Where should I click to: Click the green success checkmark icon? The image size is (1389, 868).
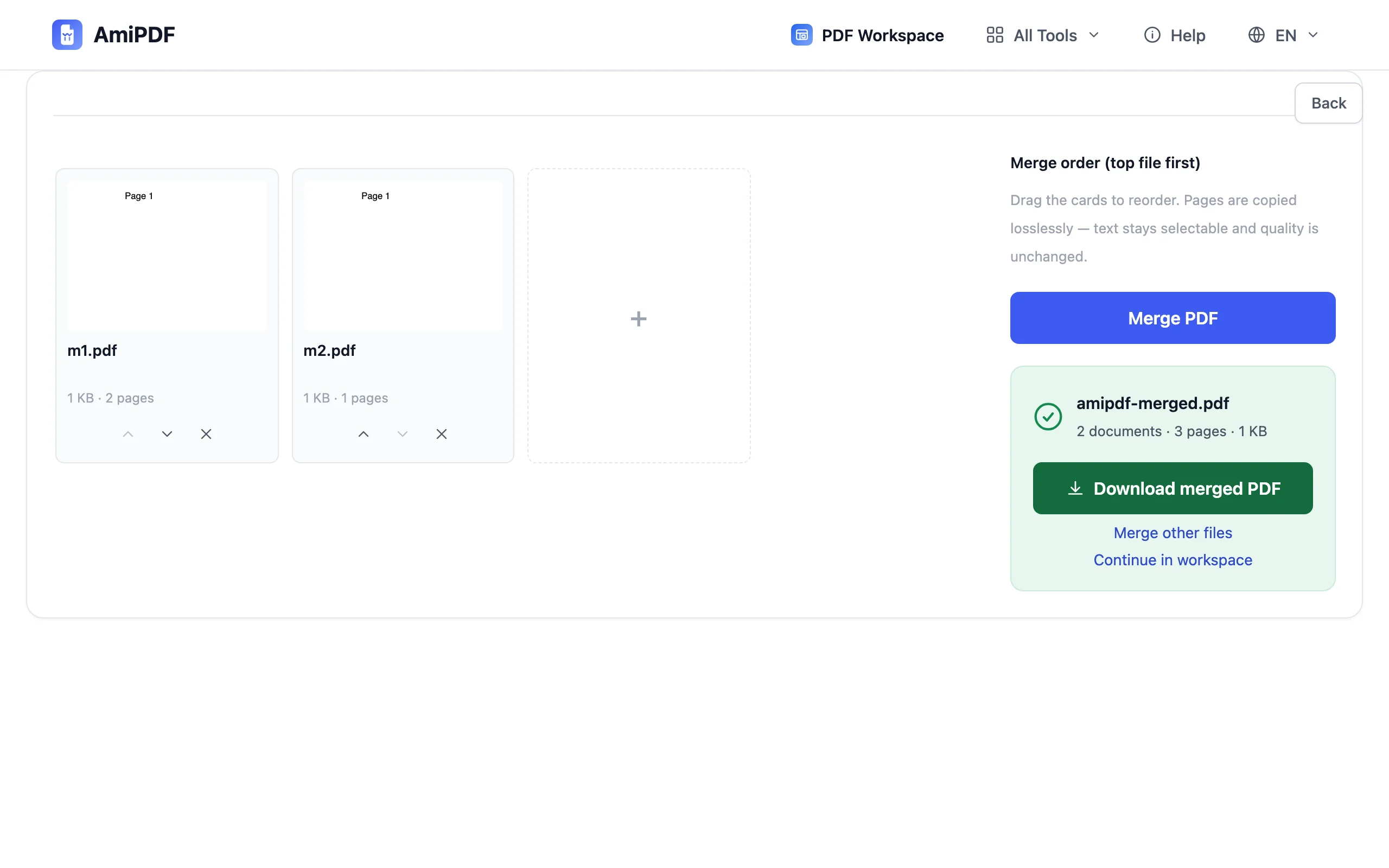tap(1048, 417)
